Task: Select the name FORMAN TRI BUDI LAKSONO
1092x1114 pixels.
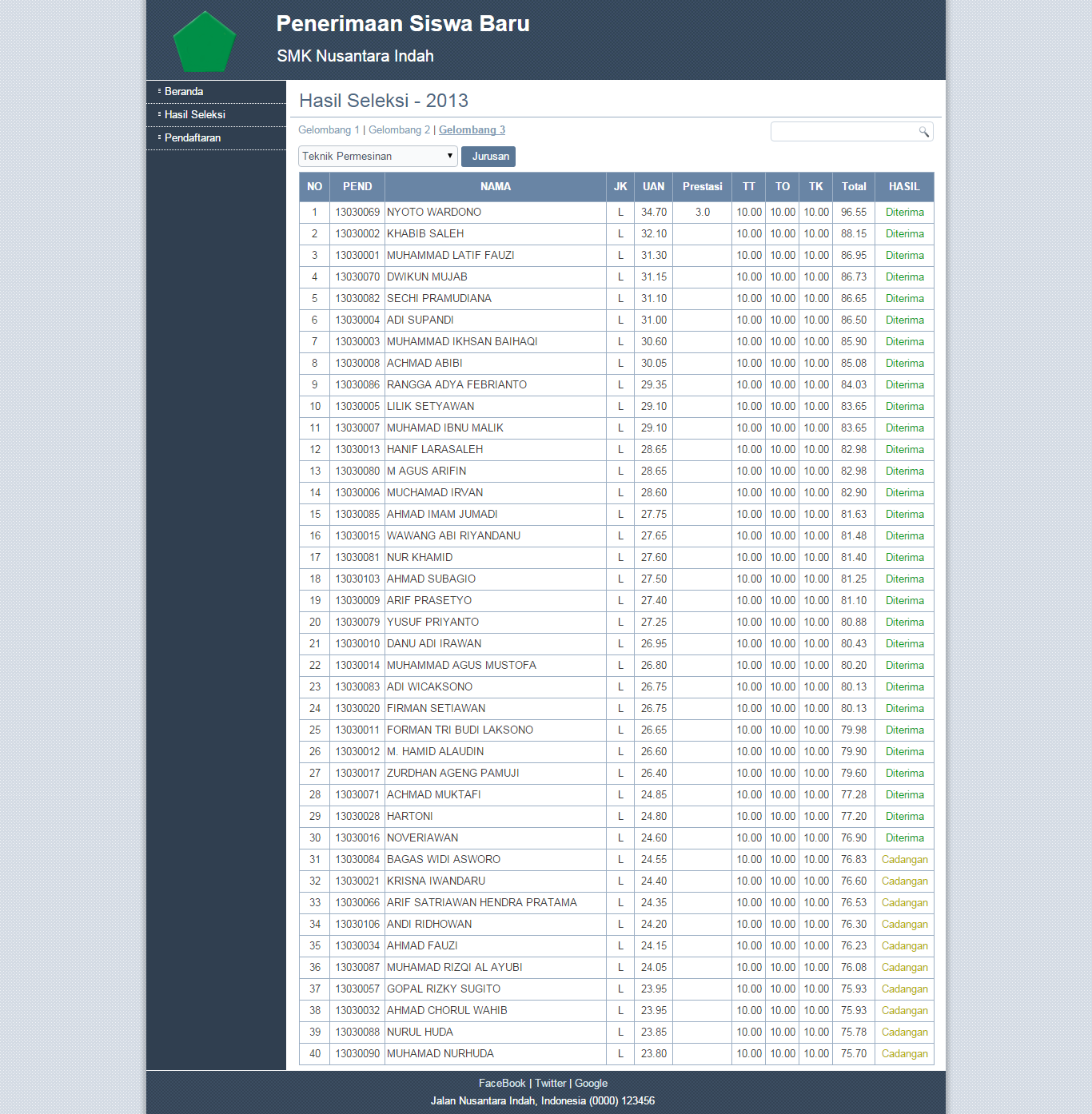Action: pyautogui.click(x=460, y=730)
